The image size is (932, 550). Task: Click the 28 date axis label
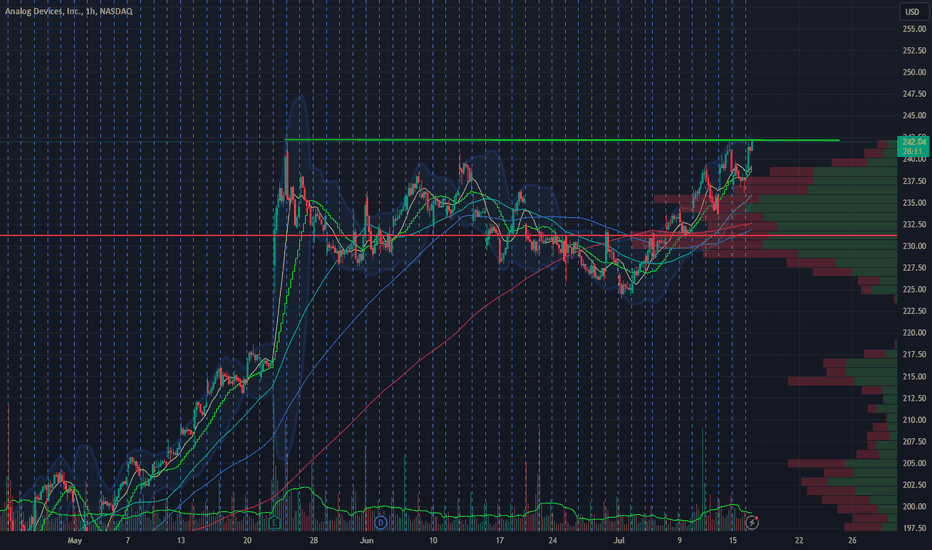314,540
